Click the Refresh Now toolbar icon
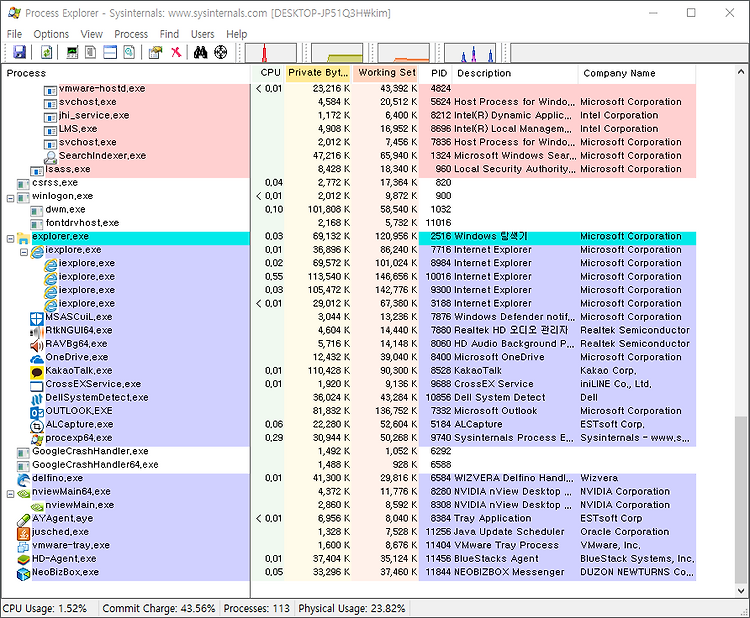This screenshot has width=750, height=618. pyautogui.click(x=46, y=52)
